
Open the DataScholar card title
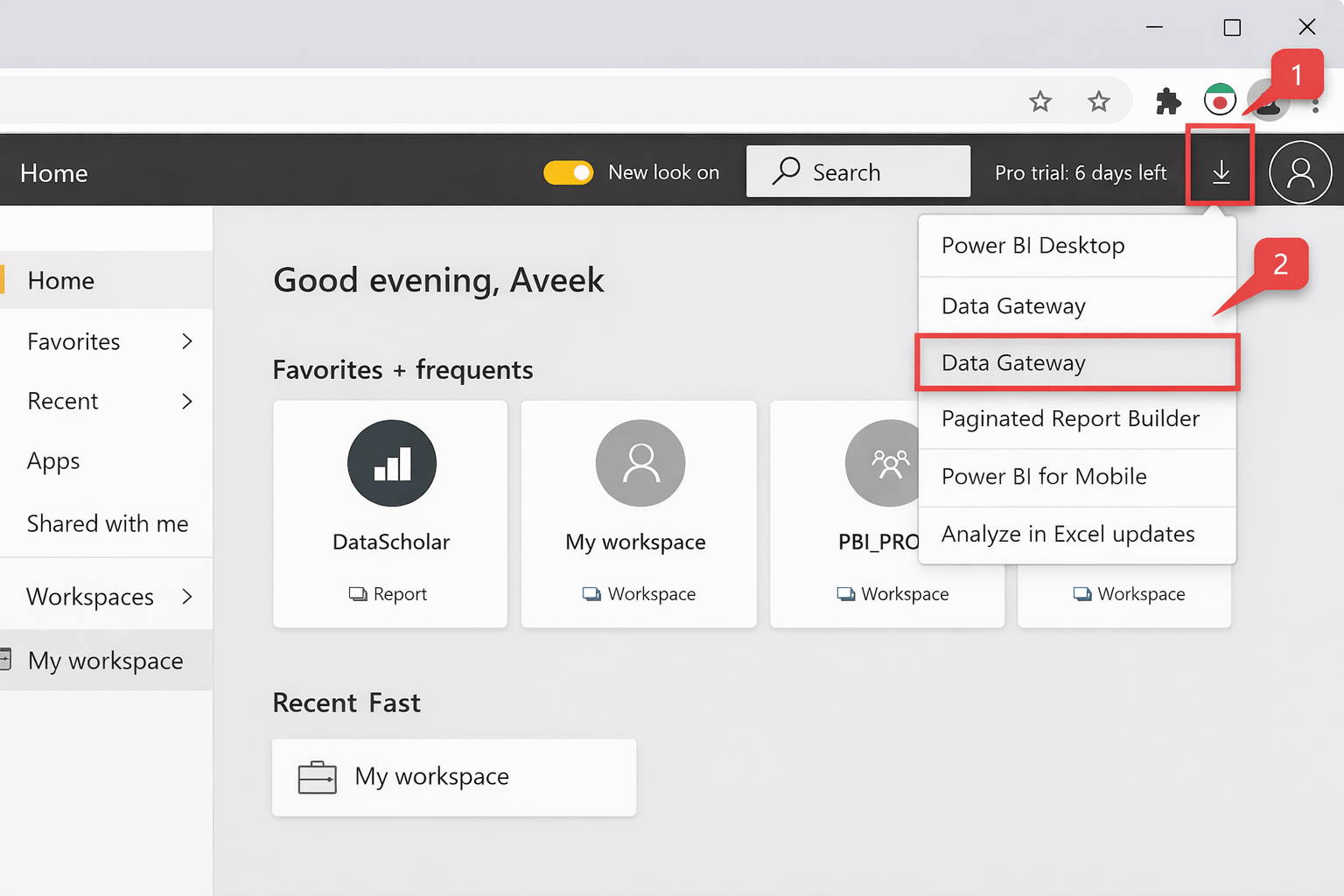[391, 542]
